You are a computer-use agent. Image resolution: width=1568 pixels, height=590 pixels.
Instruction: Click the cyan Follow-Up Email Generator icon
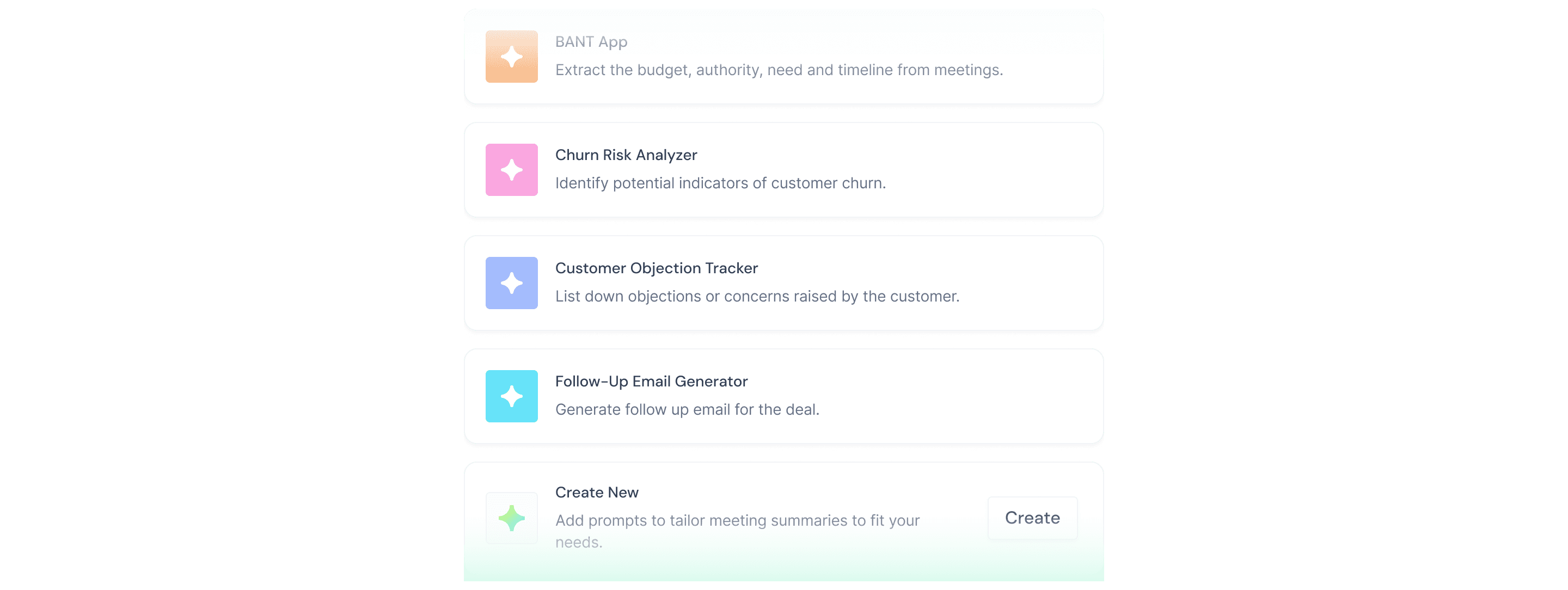click(511, 396)
